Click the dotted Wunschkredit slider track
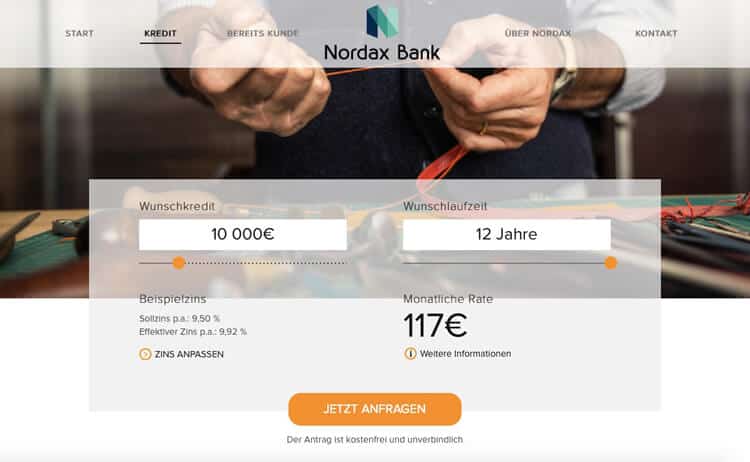Viewport: 750px width, 462px height. pos(265,263)
